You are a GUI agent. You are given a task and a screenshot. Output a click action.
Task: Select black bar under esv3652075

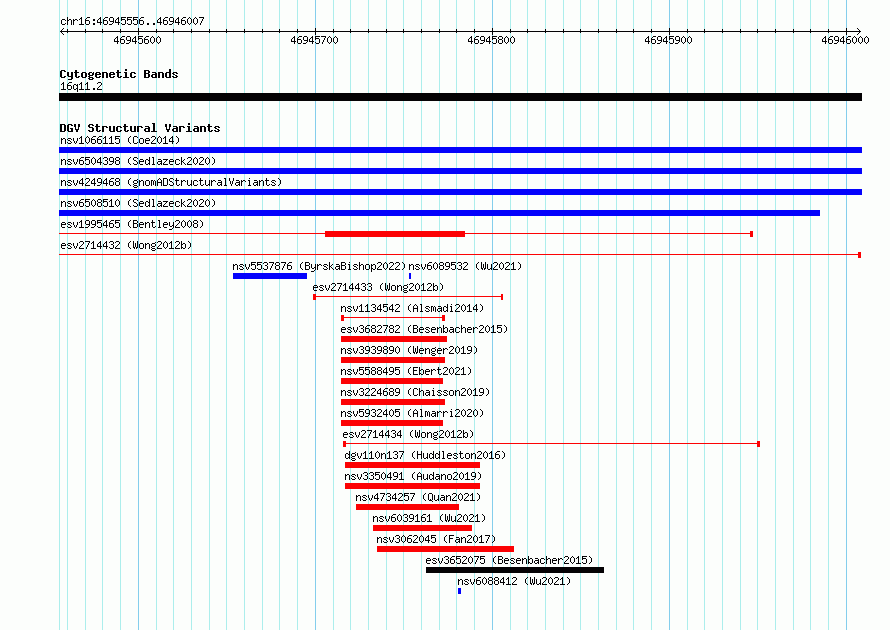pos(515,570)
